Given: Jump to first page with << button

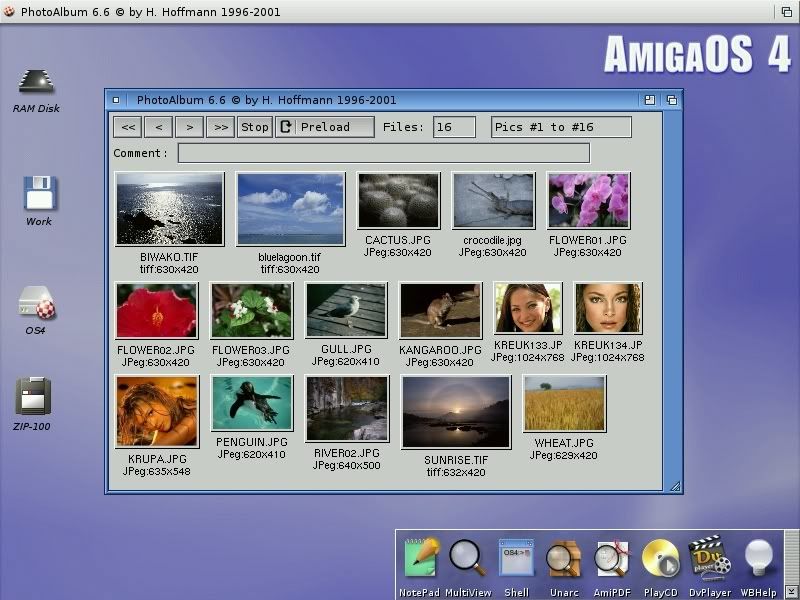Looking at the screenshot, I should click(127, 127).
